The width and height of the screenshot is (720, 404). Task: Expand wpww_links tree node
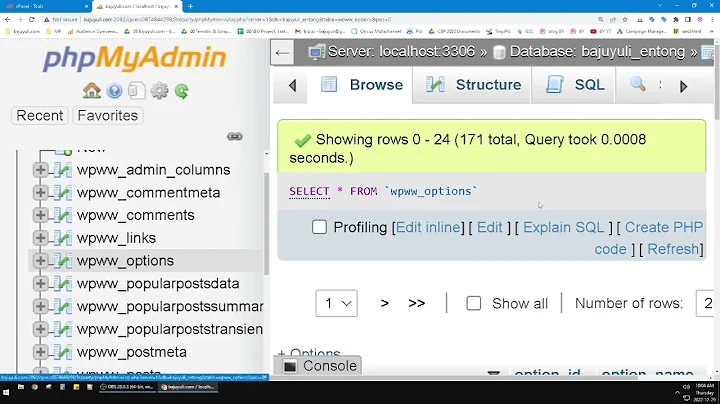(x=40, y=238)
